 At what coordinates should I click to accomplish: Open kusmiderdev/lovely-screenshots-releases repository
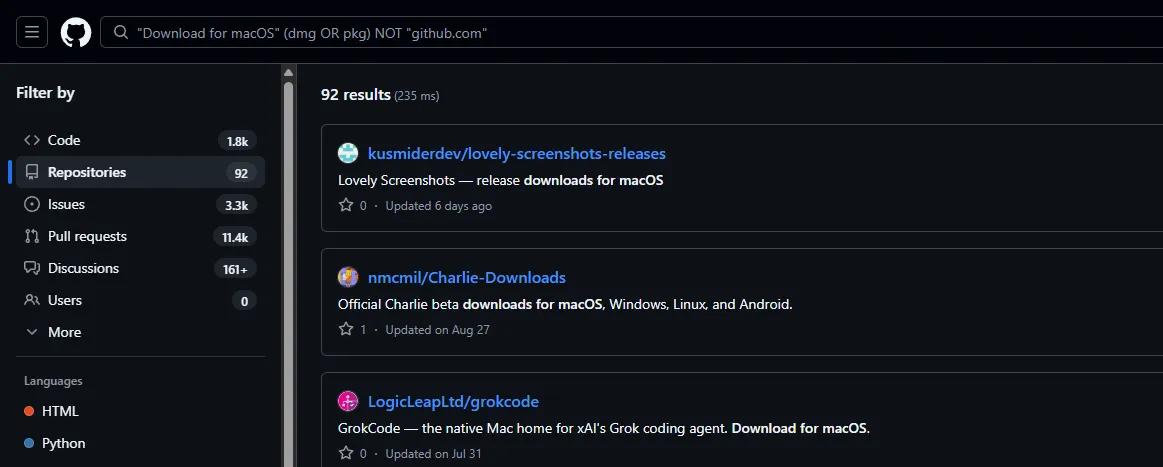(x=516, y=153)
